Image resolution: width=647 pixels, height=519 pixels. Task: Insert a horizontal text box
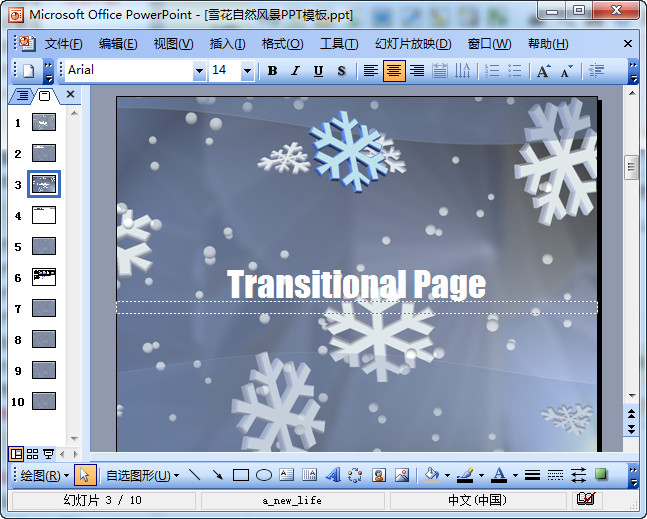(286, 475)
